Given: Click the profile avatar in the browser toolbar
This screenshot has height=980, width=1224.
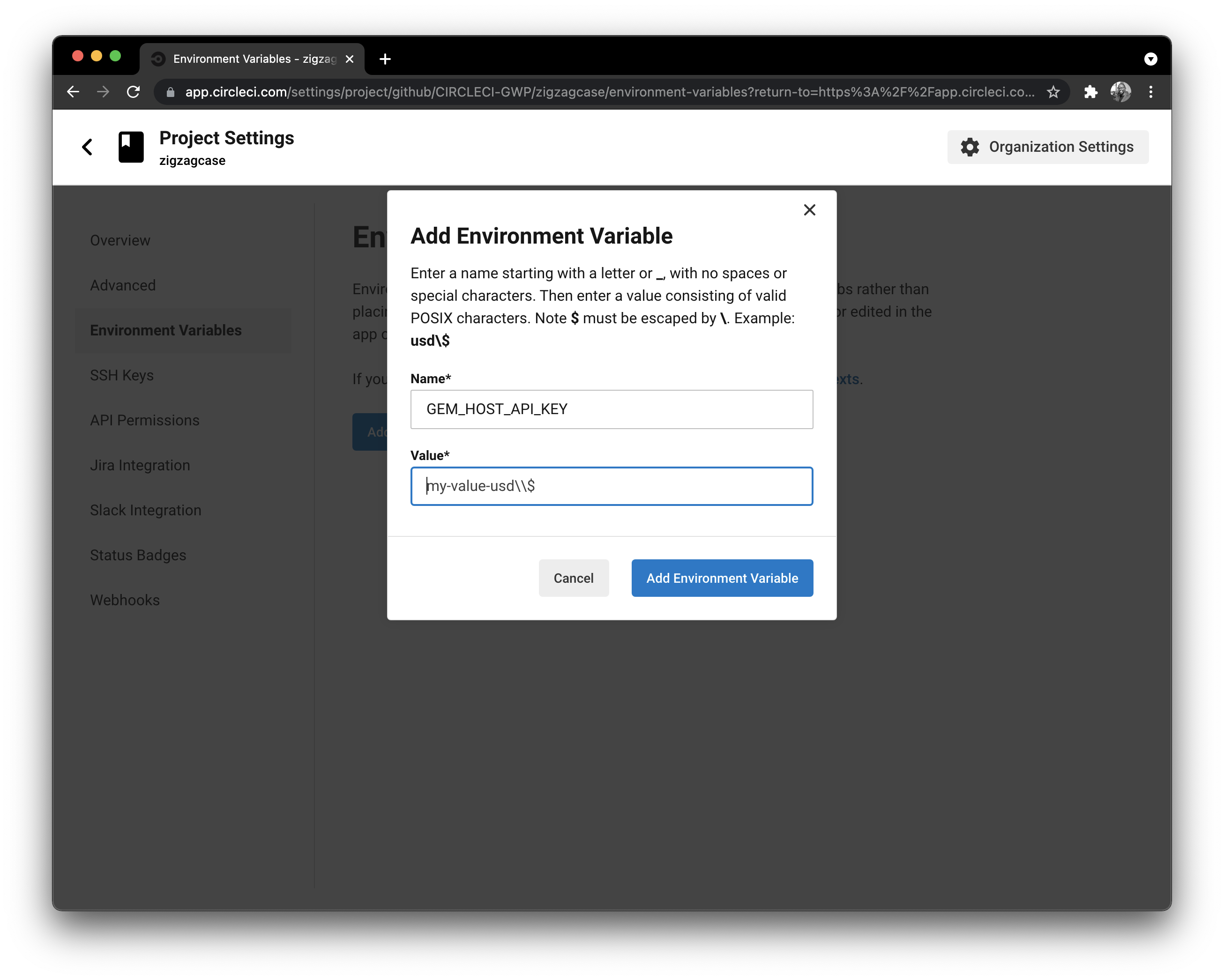Looking at the screenshot, I should pyautogui.click(x=1121, y=91).
